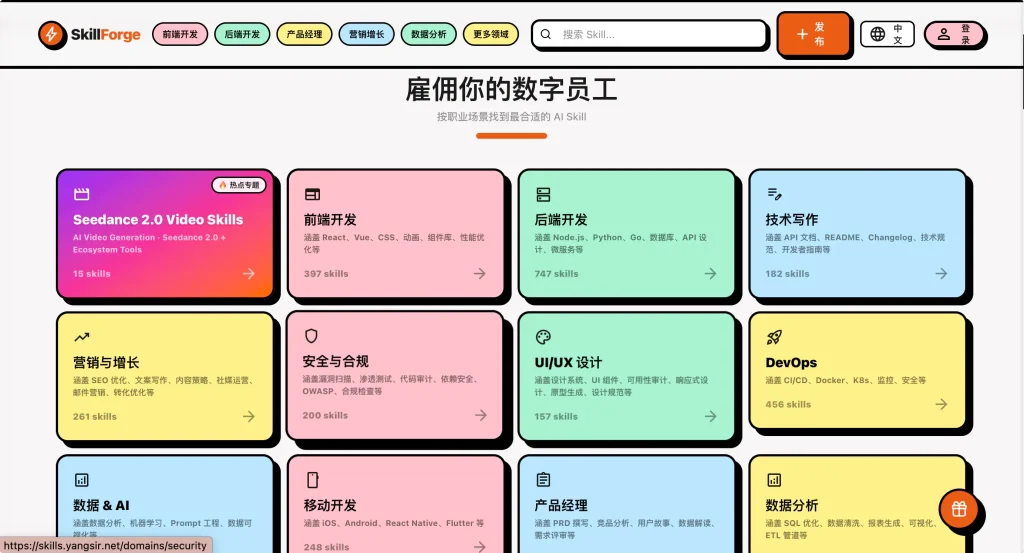Click the palette icon on UI/UX 设计 card
This screenshot has width=1024, height=553.
pos(543,337)
